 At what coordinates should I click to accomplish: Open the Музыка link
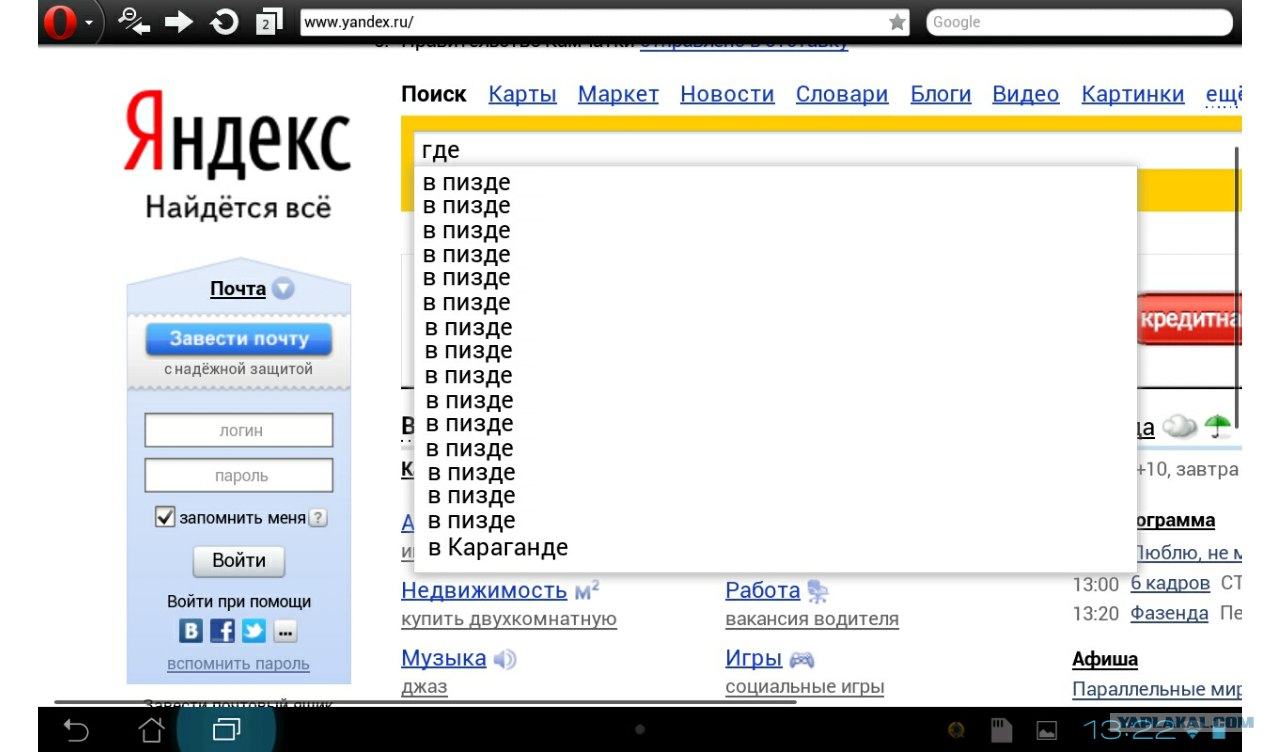point(444,658)
